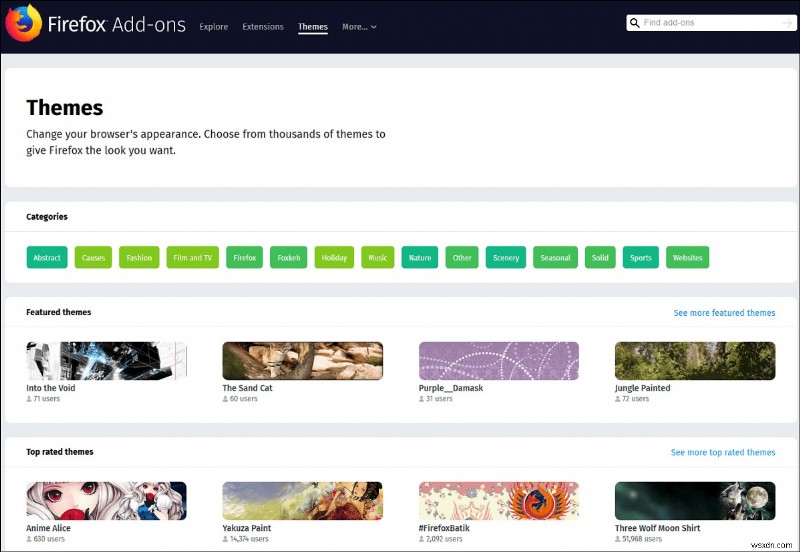Viewport: 800px width, 552px height.
Task: Choose the Causes category
Action: pos(93,258)
